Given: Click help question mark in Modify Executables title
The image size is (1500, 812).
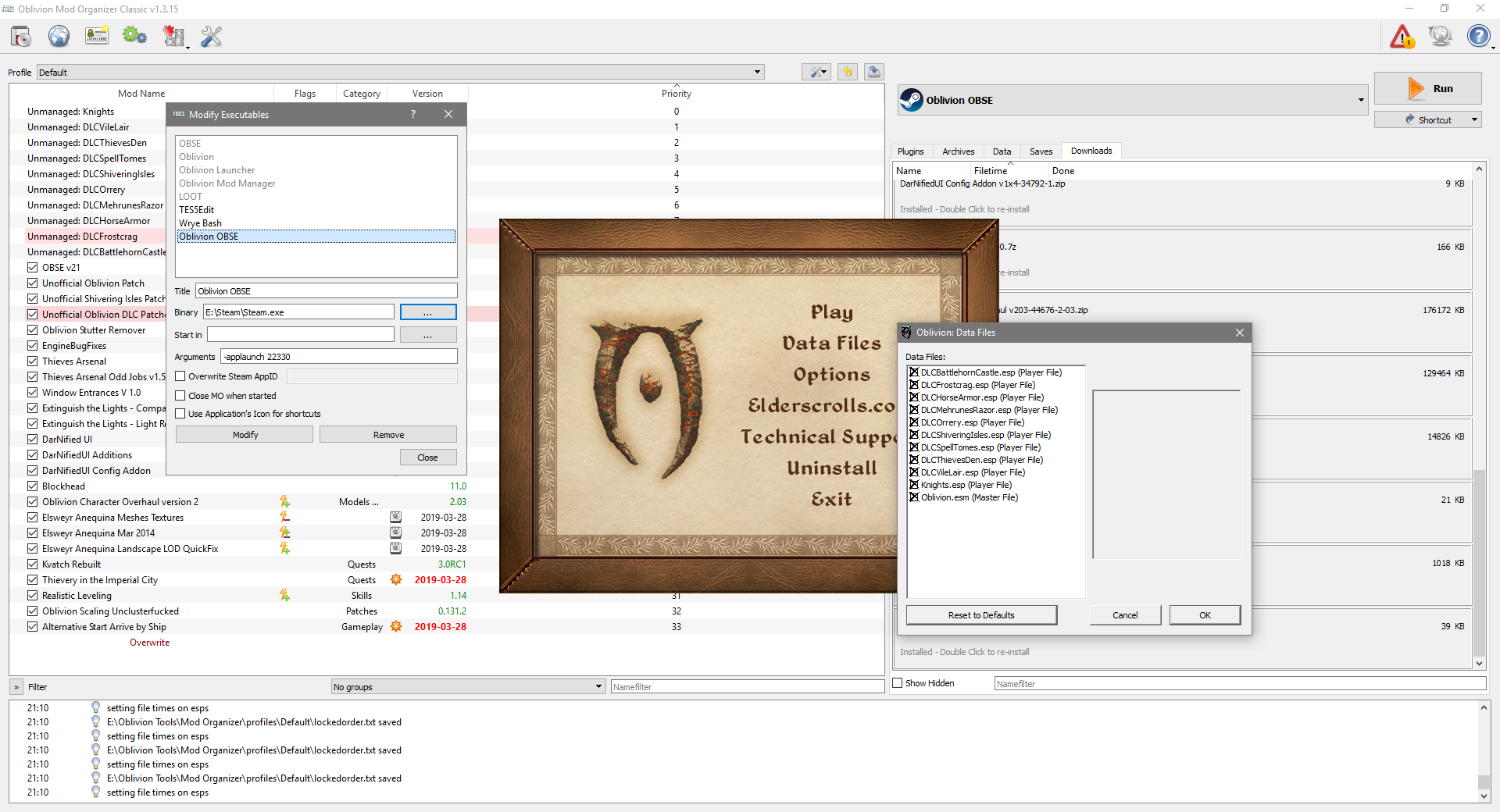Looking at the screenshot, I should coord(413,114).
